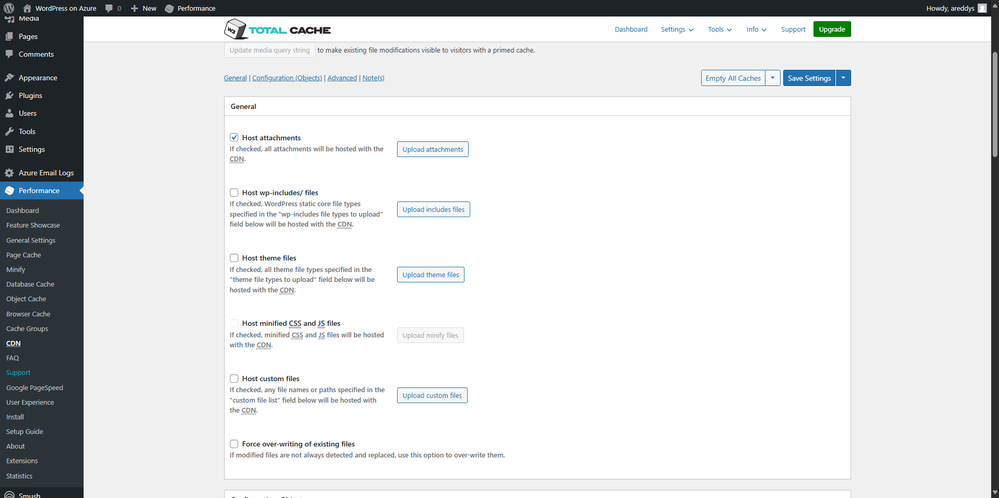Open the WordPress logo menu
This screenshot has width=999, height=498.
[x=9, y=8]
